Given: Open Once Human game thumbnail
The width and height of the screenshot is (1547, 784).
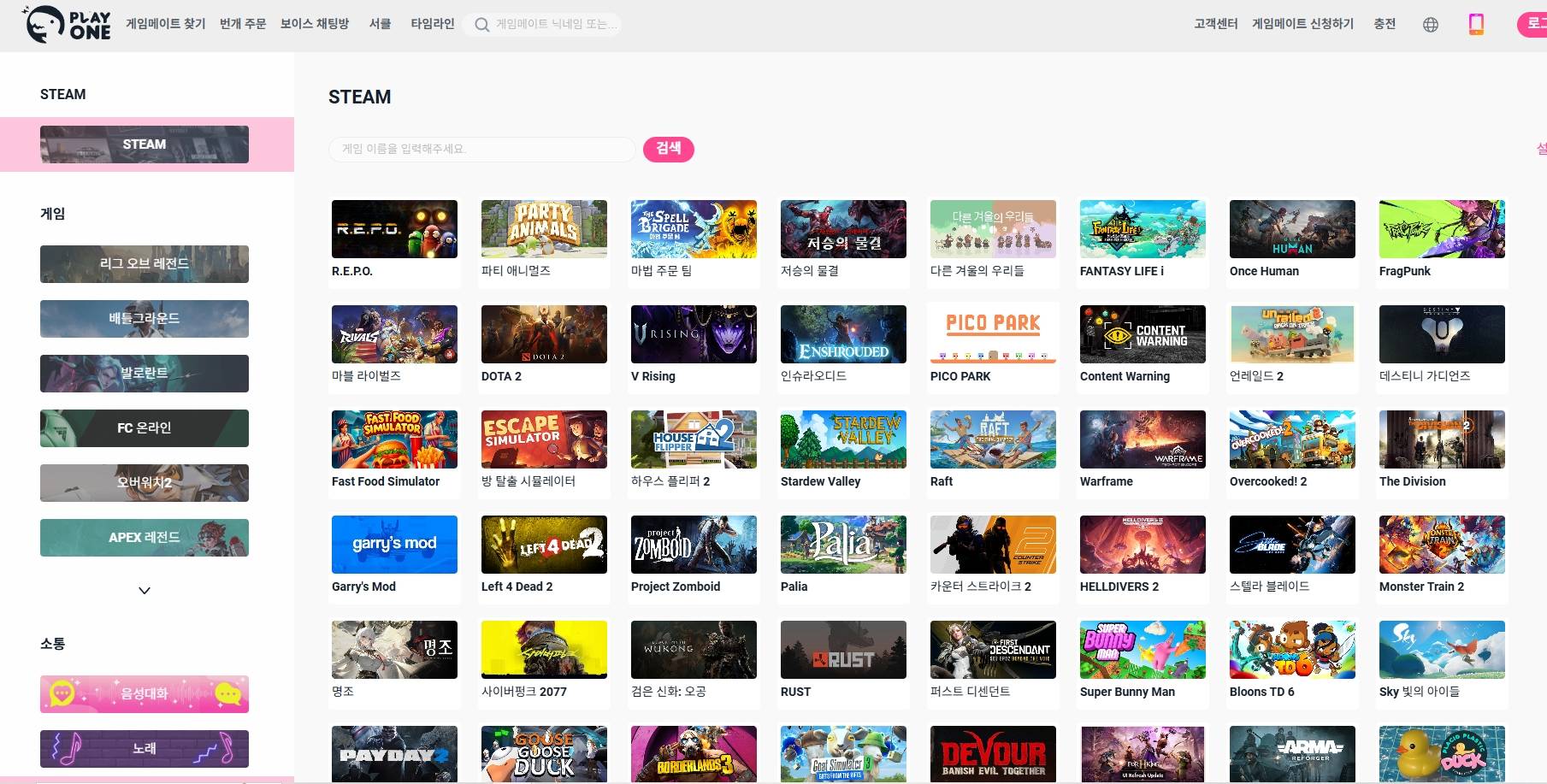Looking at the screenshot, I should (1292, 229).
